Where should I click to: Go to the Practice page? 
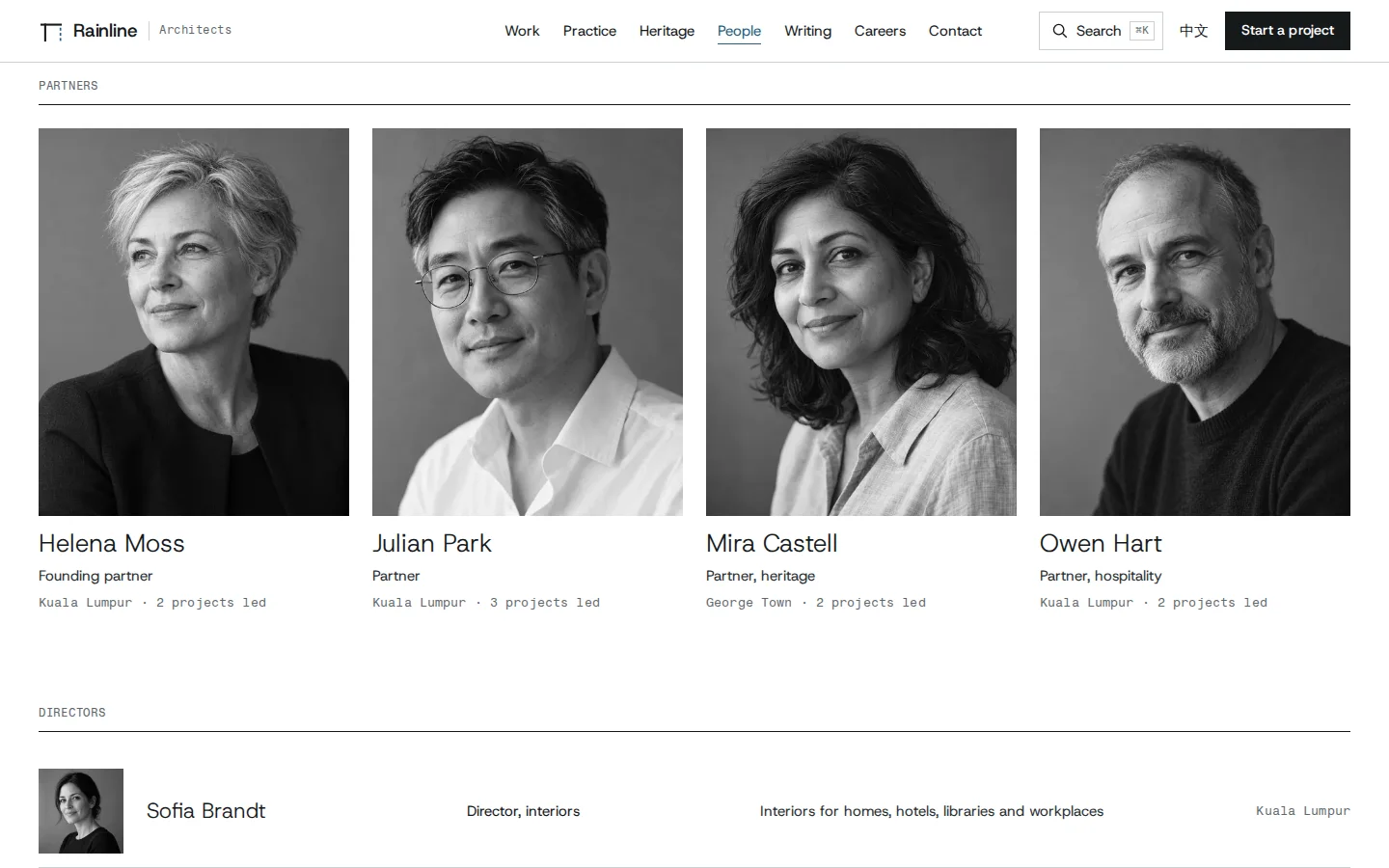589,31
